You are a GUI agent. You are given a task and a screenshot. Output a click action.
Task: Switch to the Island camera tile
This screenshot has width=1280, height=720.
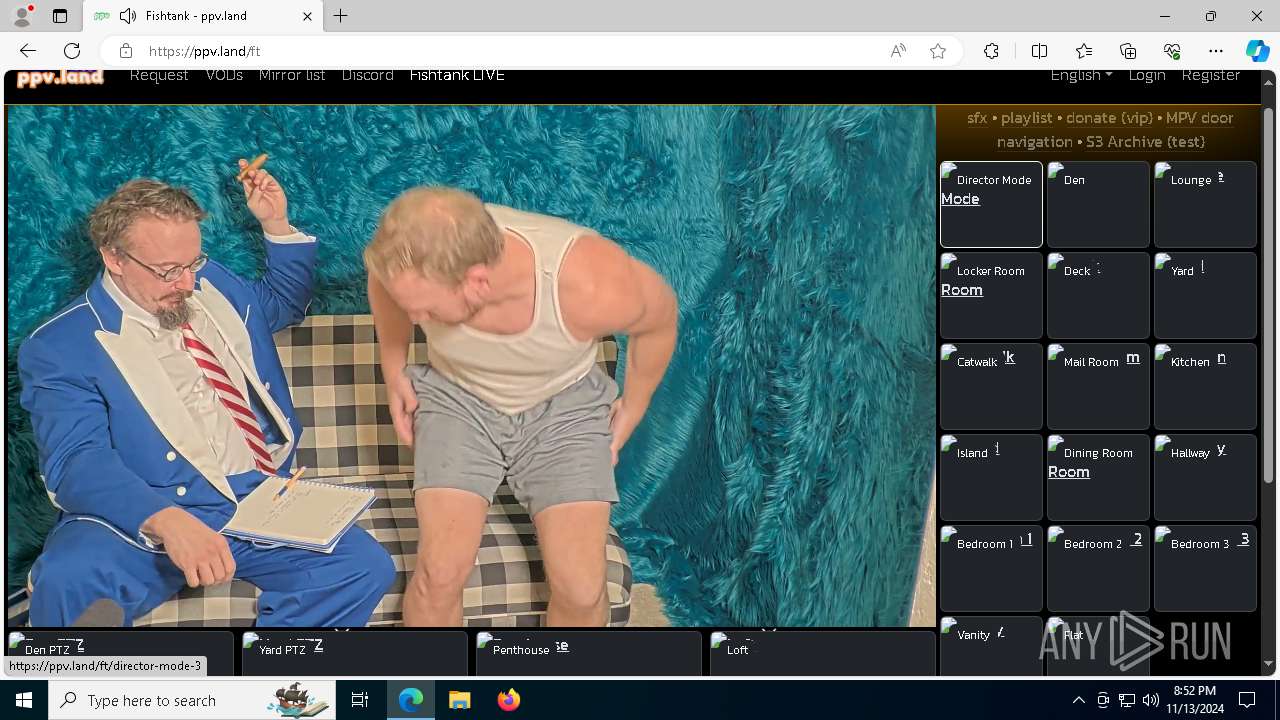(x=991, y=477)
